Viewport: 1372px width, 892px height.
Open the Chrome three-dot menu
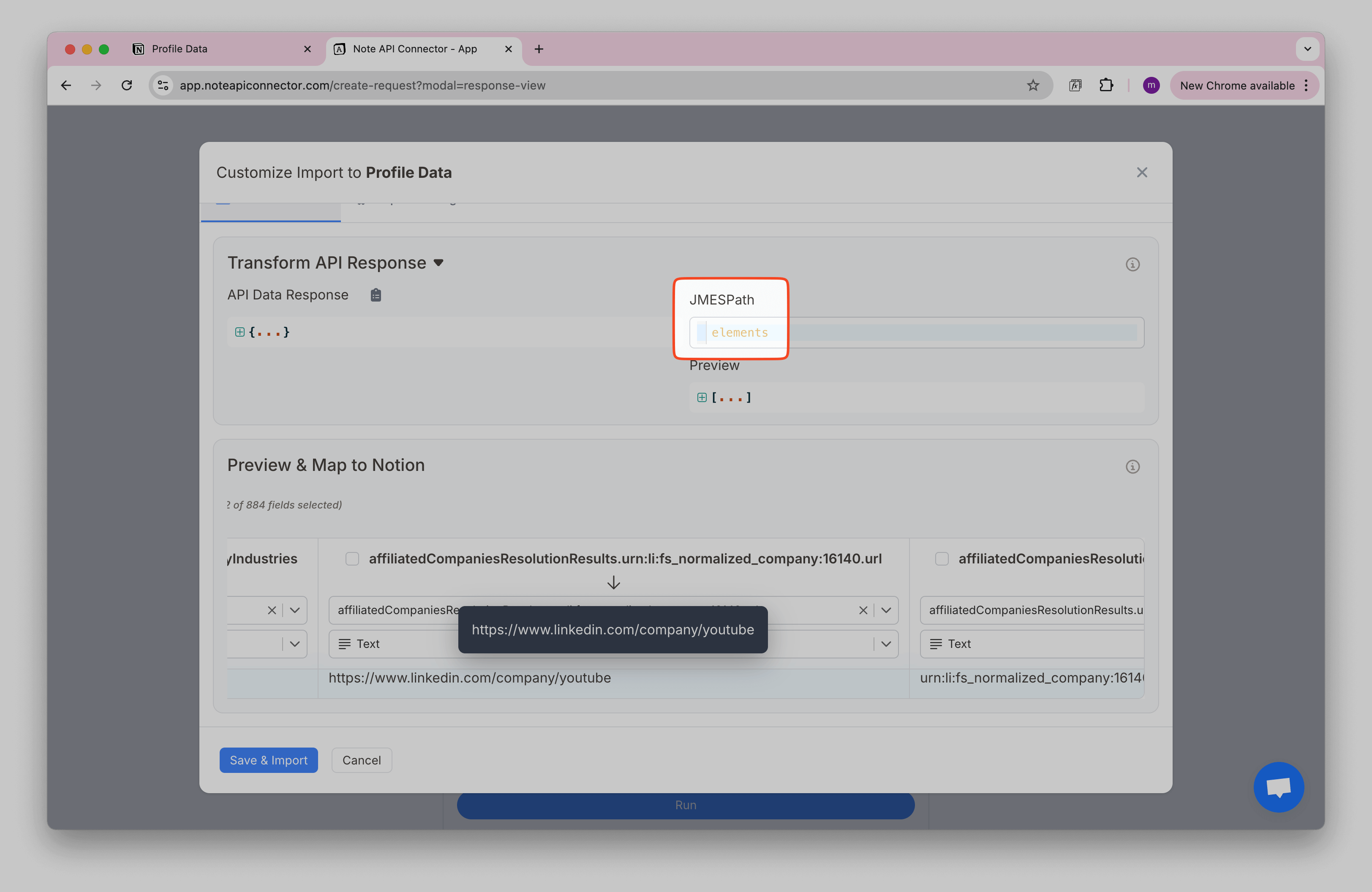tap(1306, 85)
